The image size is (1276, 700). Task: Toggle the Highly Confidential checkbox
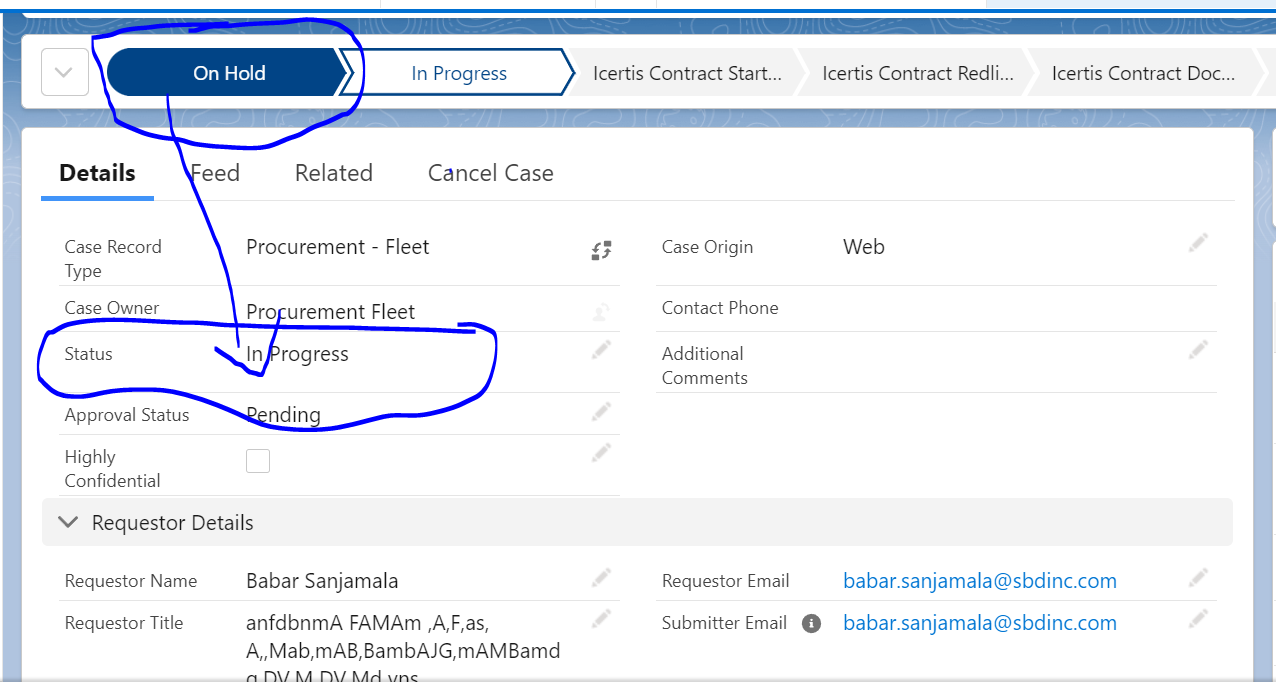pos(258,461)
